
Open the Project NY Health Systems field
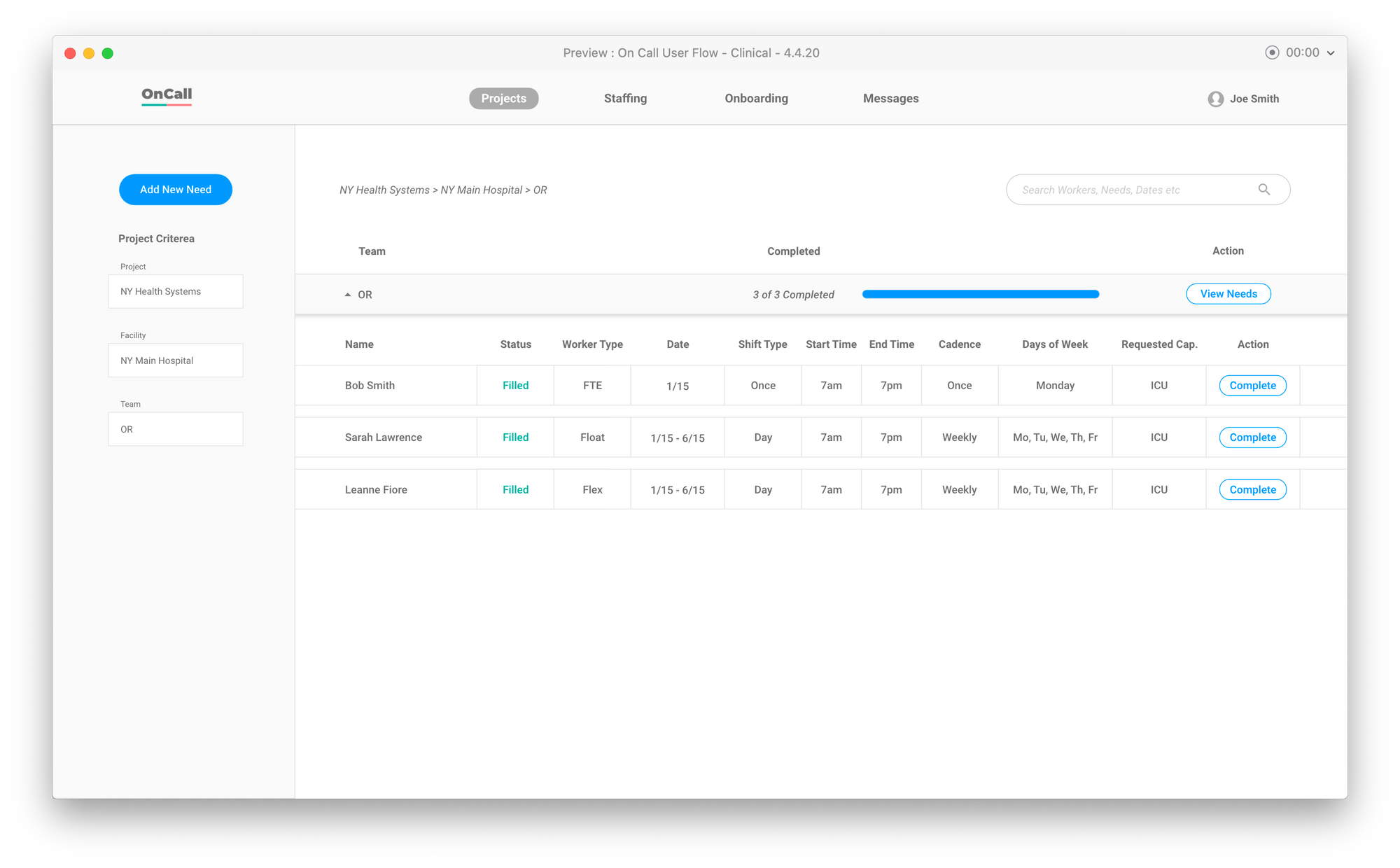pyautogui.click(x=176, y=291)
